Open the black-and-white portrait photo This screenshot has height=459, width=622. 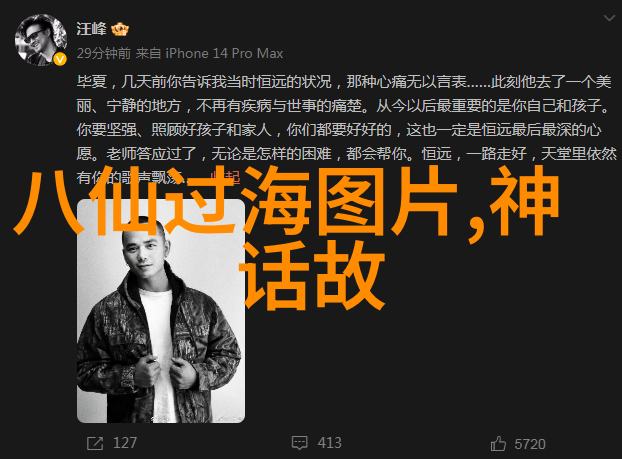[161, 311]
